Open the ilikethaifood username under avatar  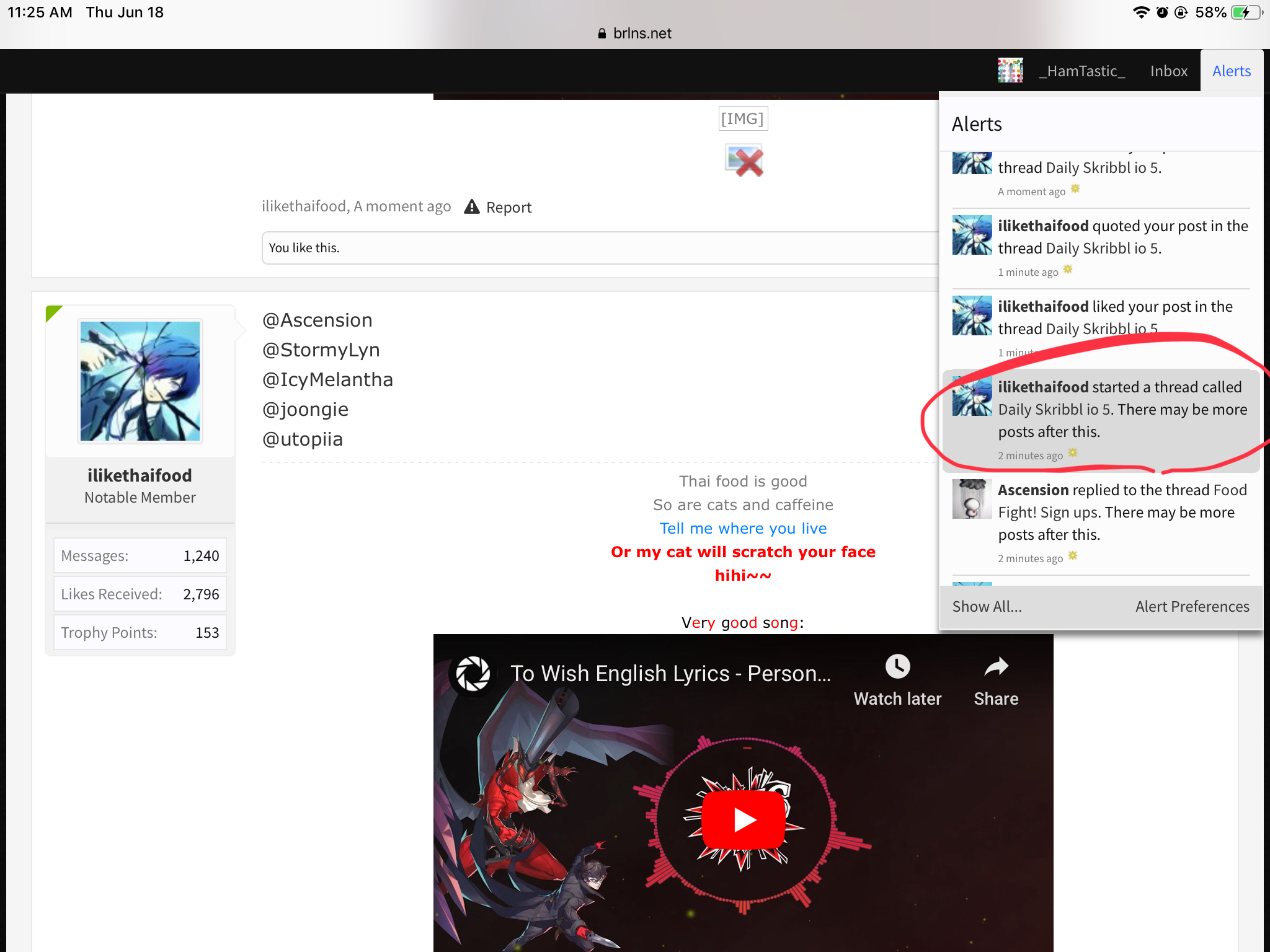[x=140, y=475]
